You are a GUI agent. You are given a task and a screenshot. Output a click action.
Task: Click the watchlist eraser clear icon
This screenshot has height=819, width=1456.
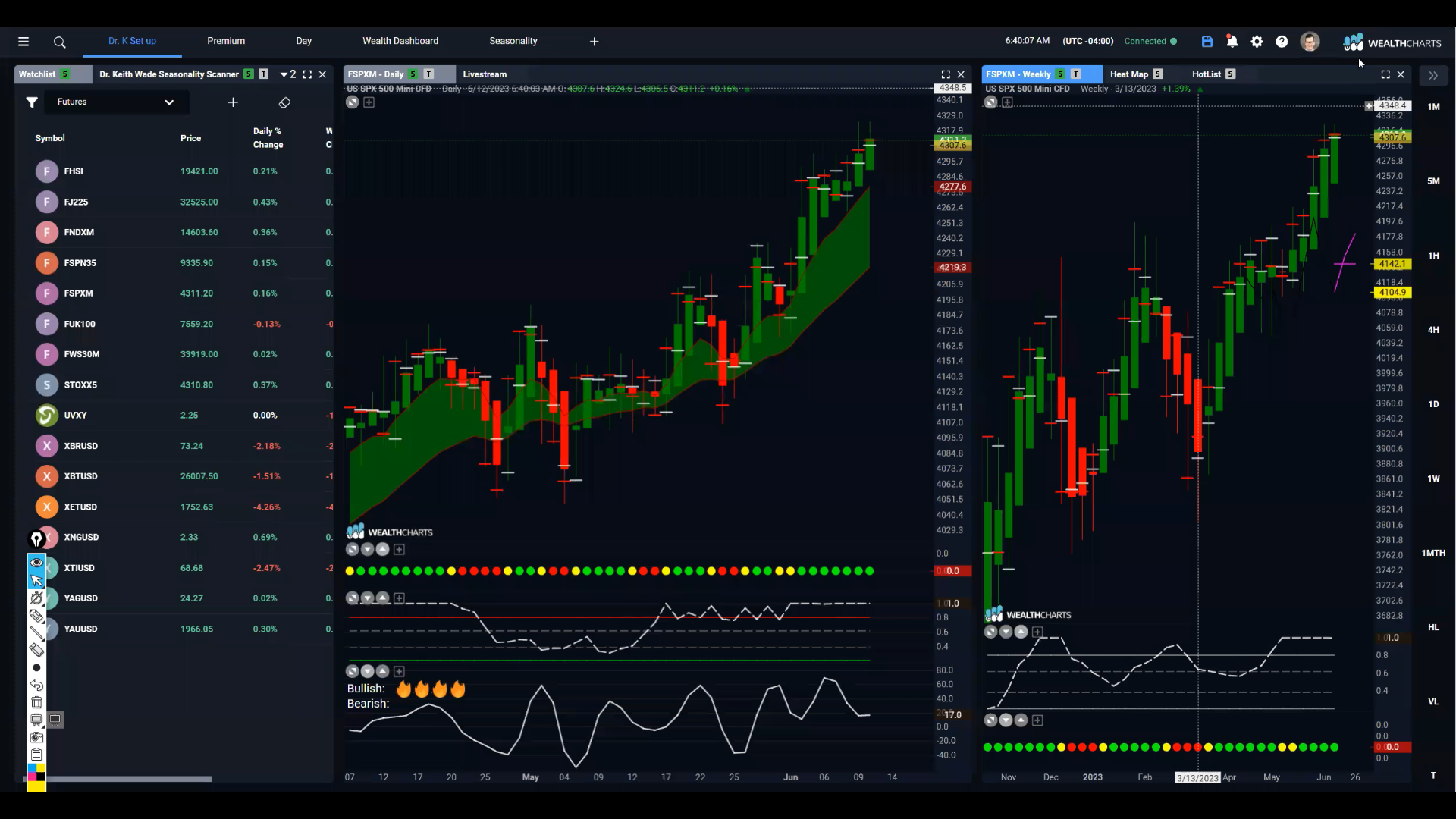(284, 102)
